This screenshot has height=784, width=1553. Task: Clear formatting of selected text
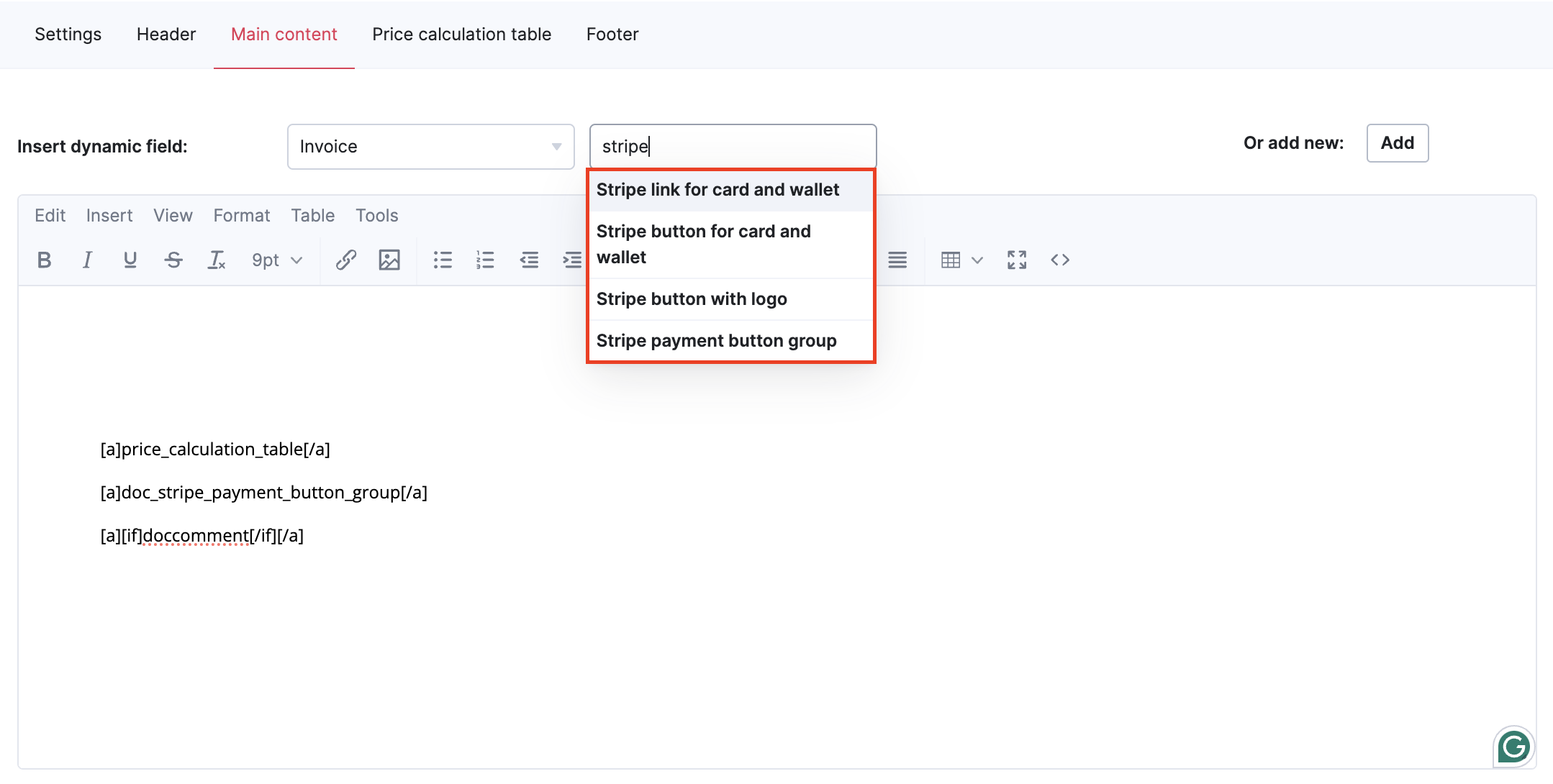(217, 260)
